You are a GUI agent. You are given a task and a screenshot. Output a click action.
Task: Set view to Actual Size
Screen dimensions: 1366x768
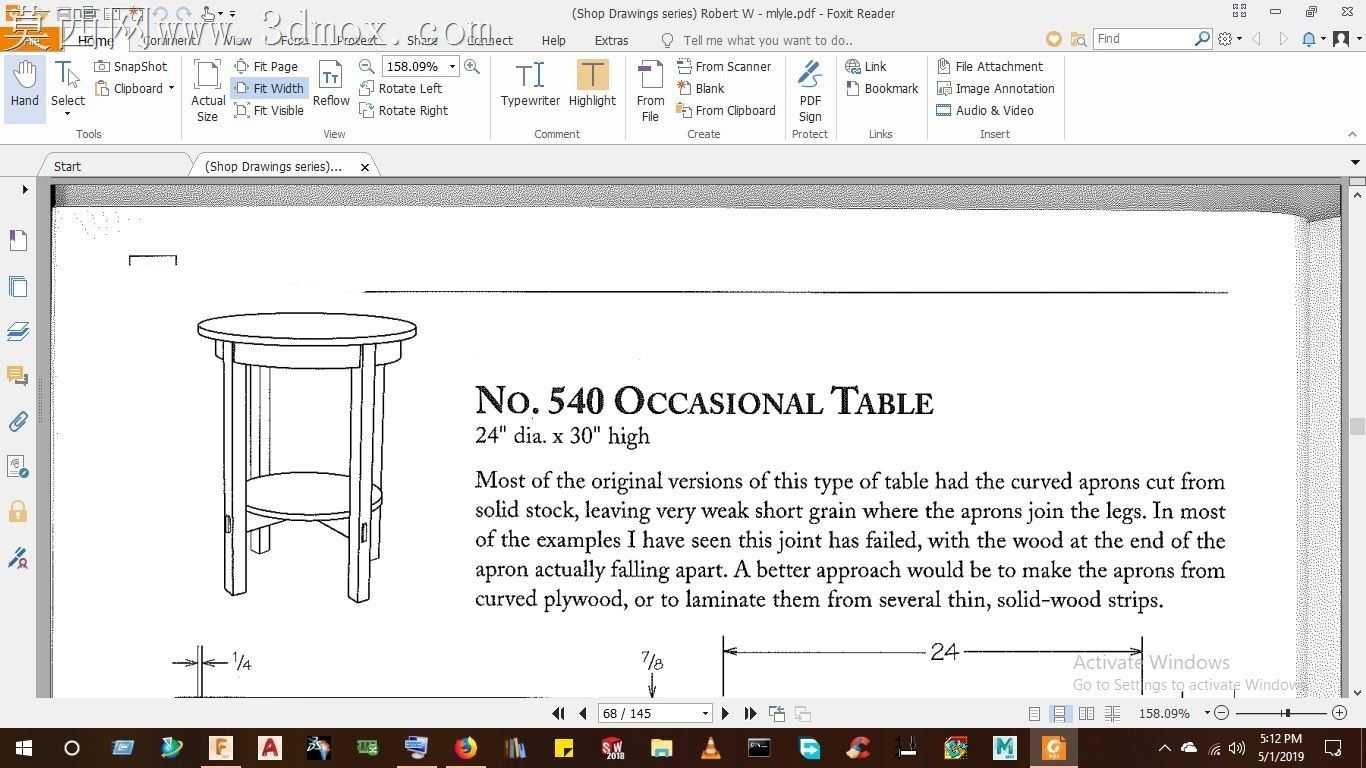(x=207, y=90)
